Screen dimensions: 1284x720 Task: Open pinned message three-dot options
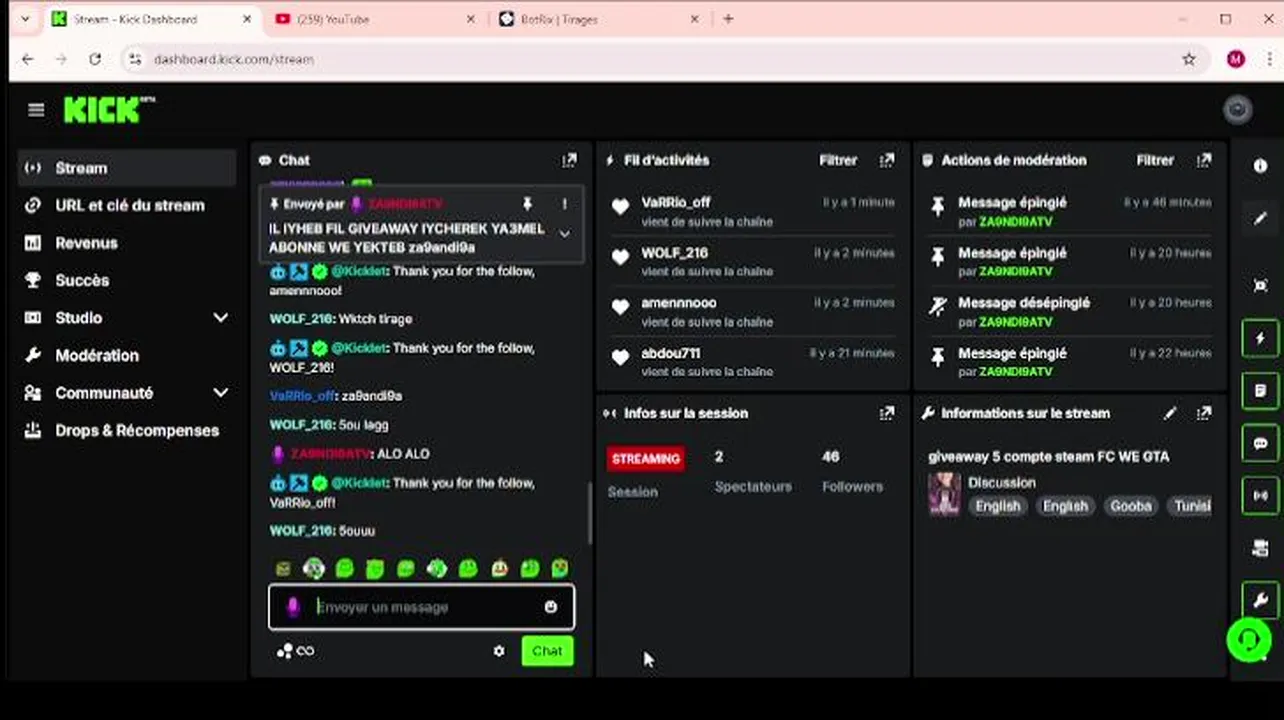(x=564, y=204)
